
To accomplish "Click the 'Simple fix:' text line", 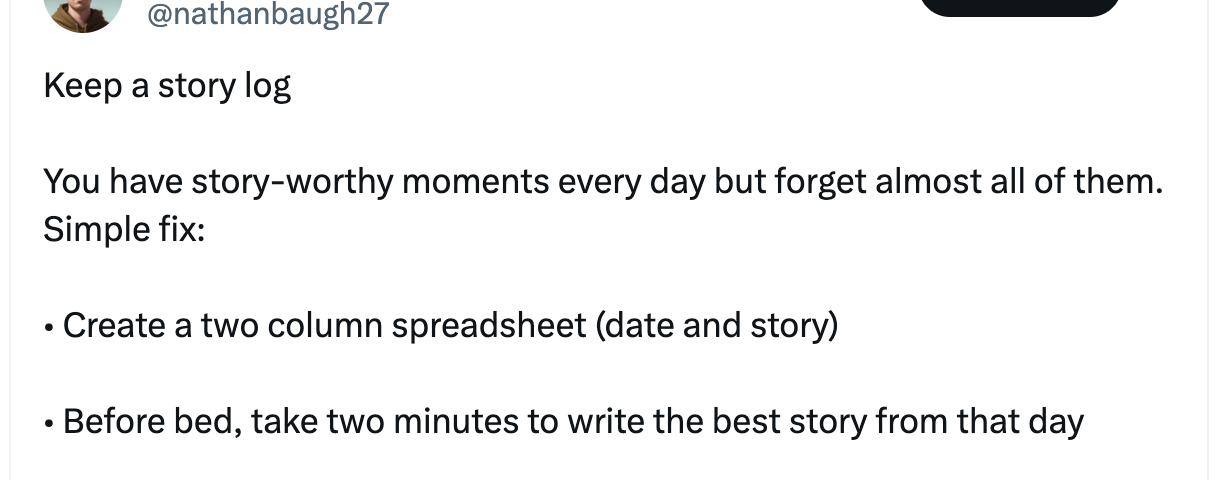I will click(124, 230).
